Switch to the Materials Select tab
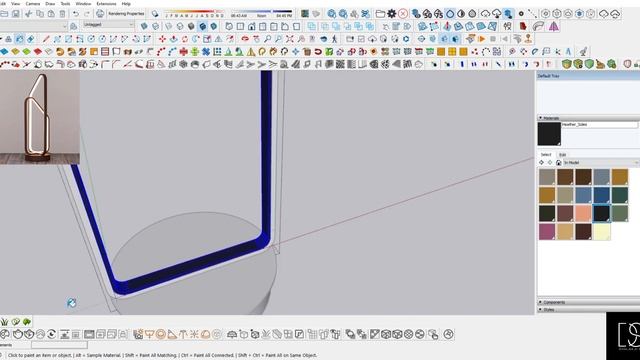The width and height of the screenshot is (640, 360). coord(546,155)
